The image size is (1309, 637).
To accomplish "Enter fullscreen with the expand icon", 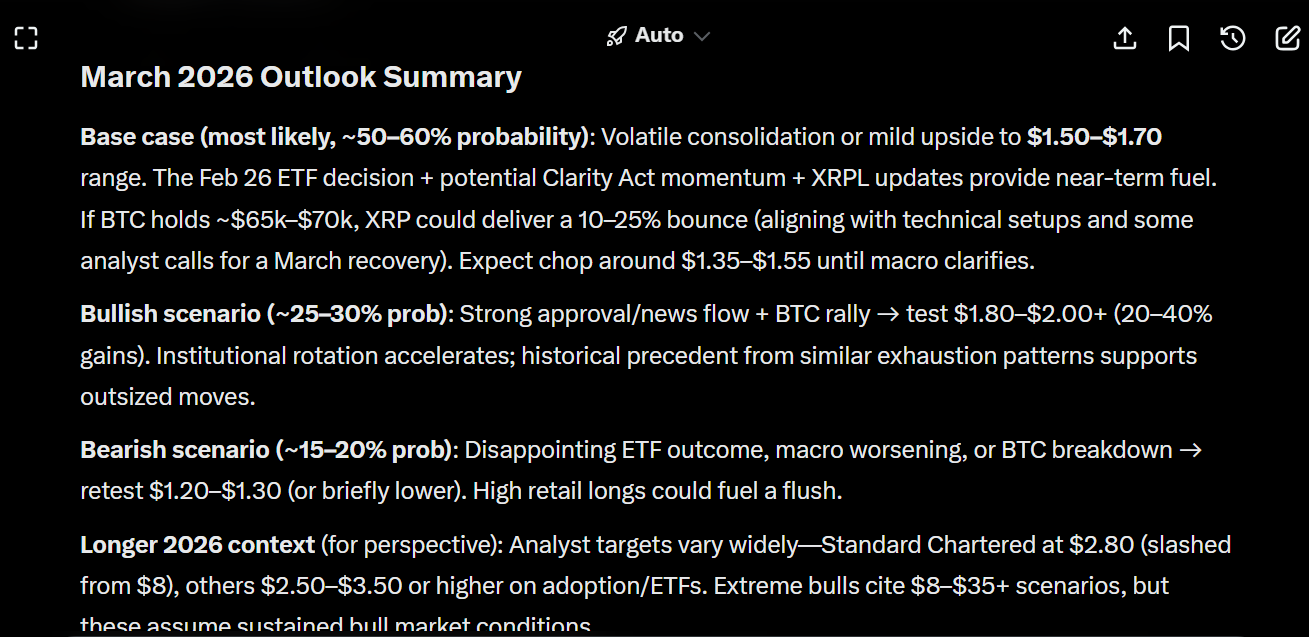I will coord(25,37).
